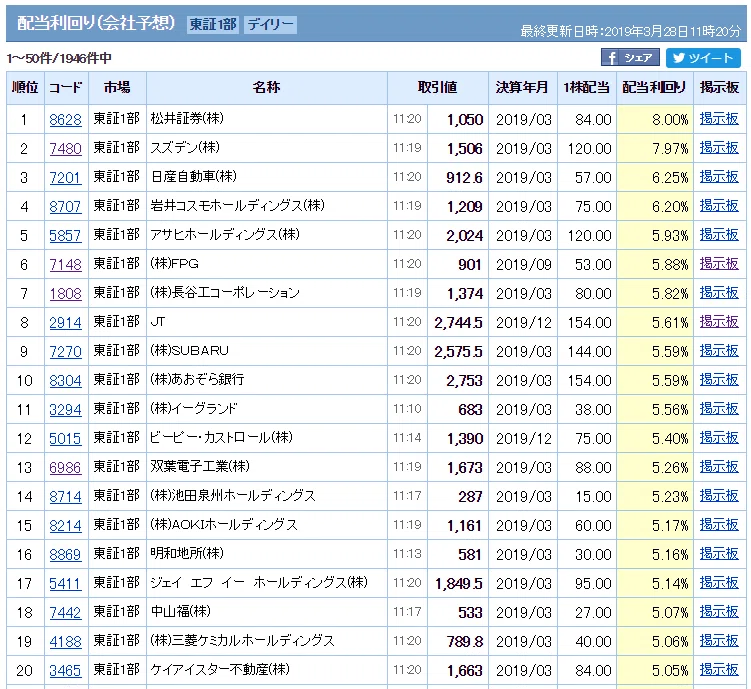
Task: Open 掲示板 link for ケイアイスター不動産 row
Action: coord(719,669)
